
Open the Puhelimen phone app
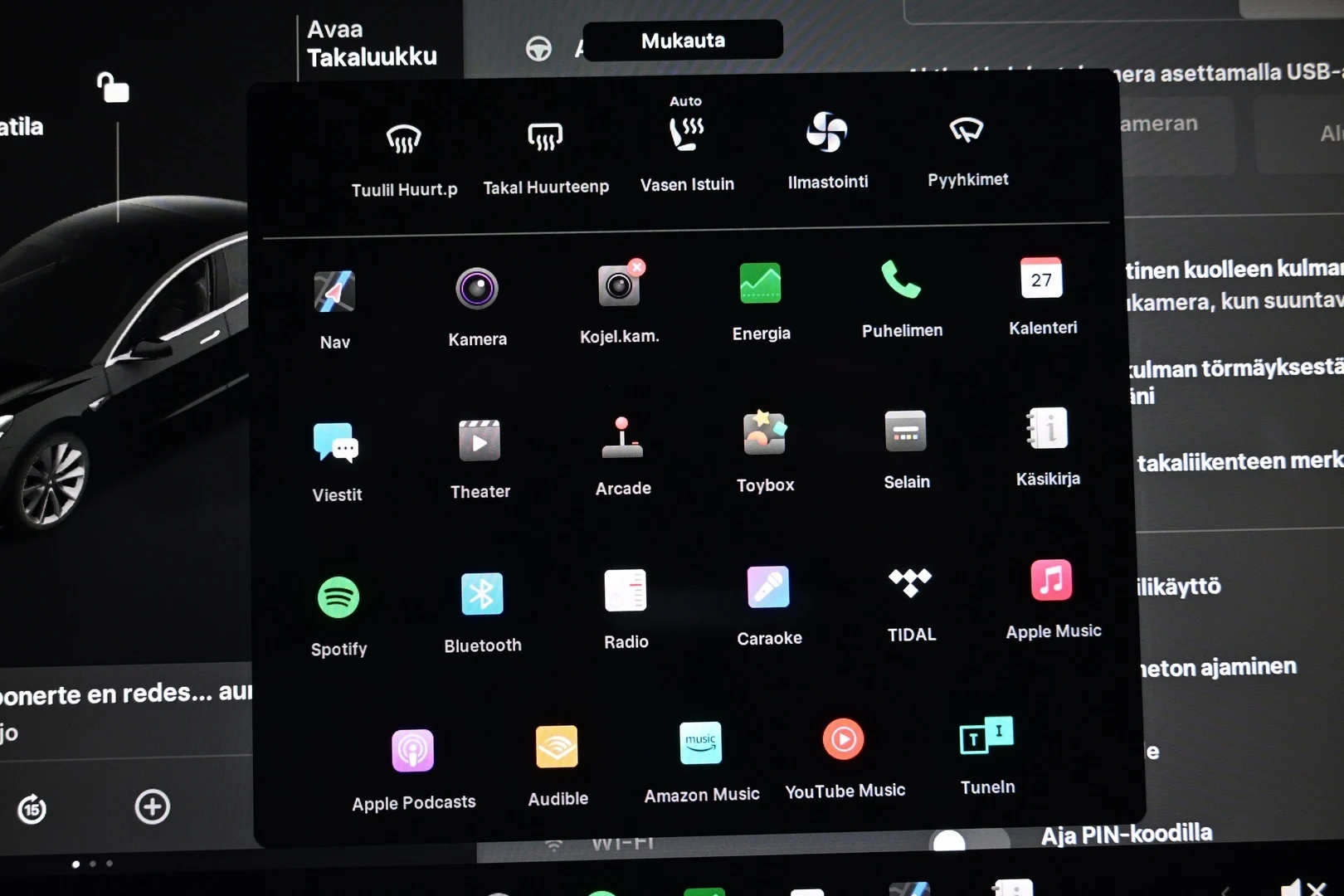(x=901, y=280)
